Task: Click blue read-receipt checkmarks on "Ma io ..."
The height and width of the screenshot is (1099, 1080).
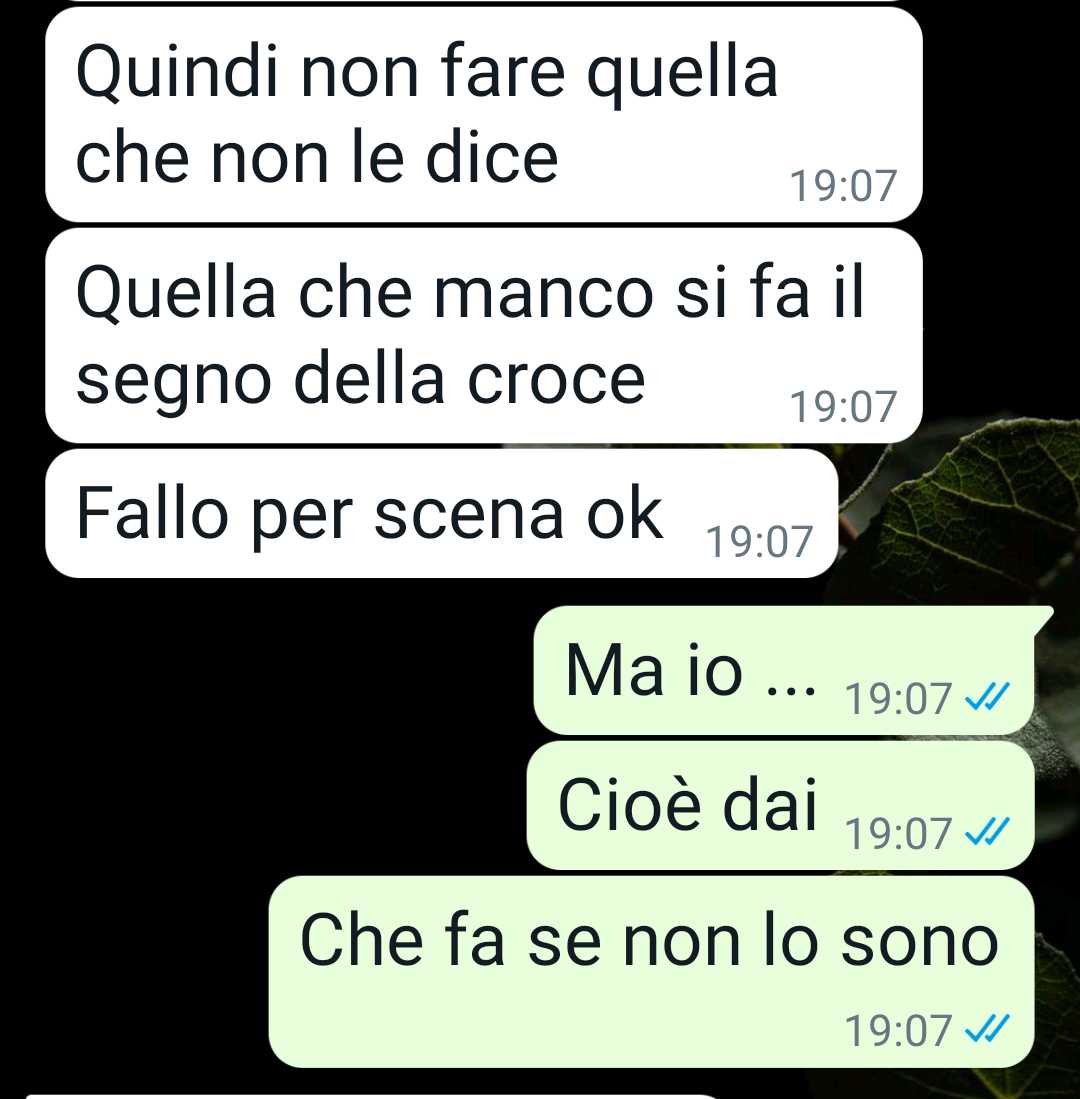Action: (x=987, y=697)
